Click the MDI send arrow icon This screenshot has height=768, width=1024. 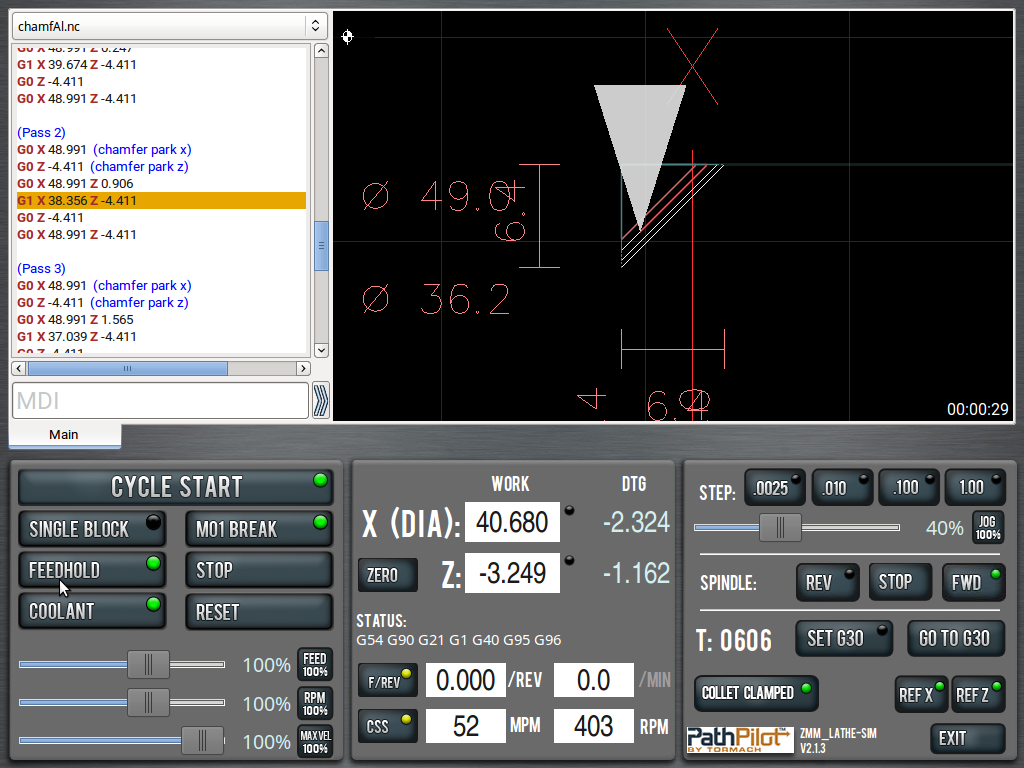pos(321,400)
